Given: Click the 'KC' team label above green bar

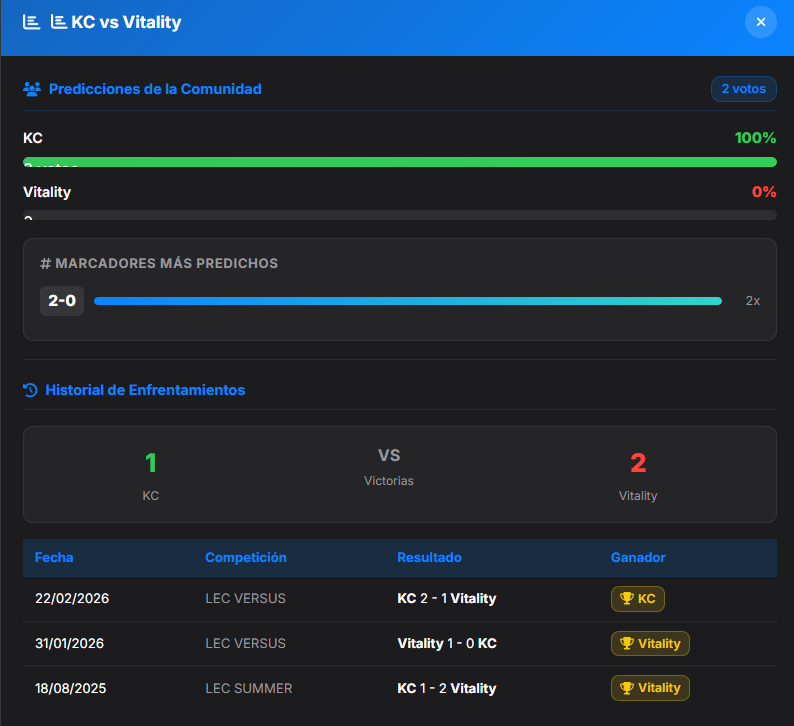Looking at the screenshot, I should point(33,138).
